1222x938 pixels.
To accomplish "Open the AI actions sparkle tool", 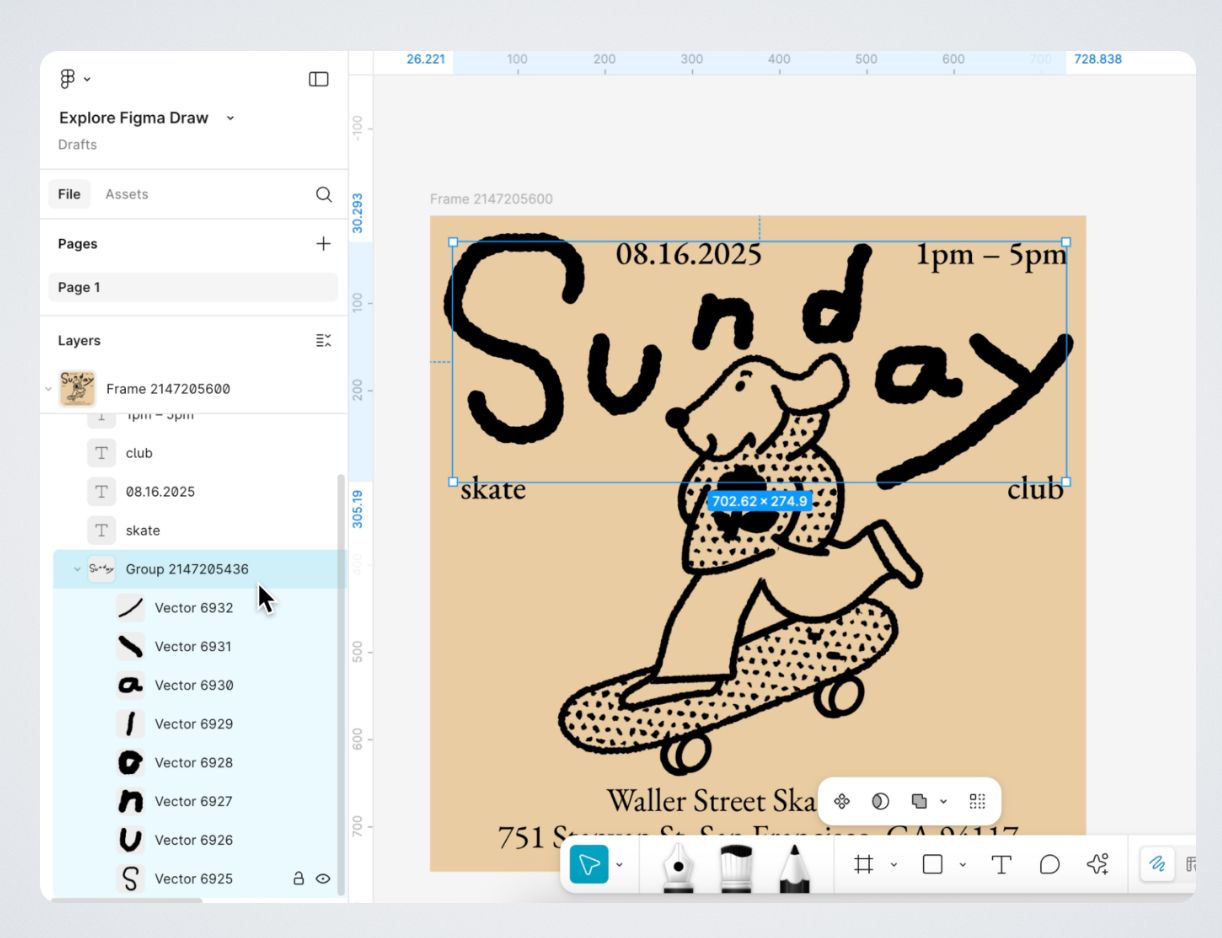I will [x=1098, y=864].
